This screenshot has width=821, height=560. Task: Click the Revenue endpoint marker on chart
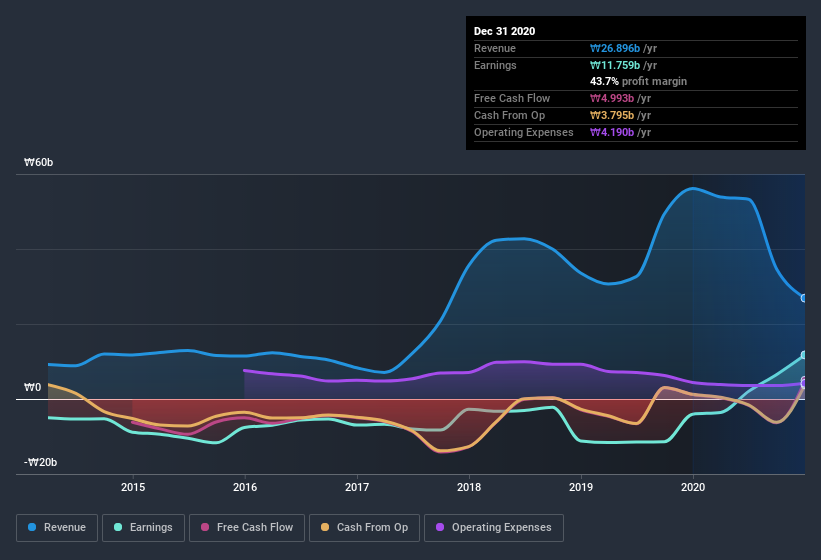[x=804, y=298]
